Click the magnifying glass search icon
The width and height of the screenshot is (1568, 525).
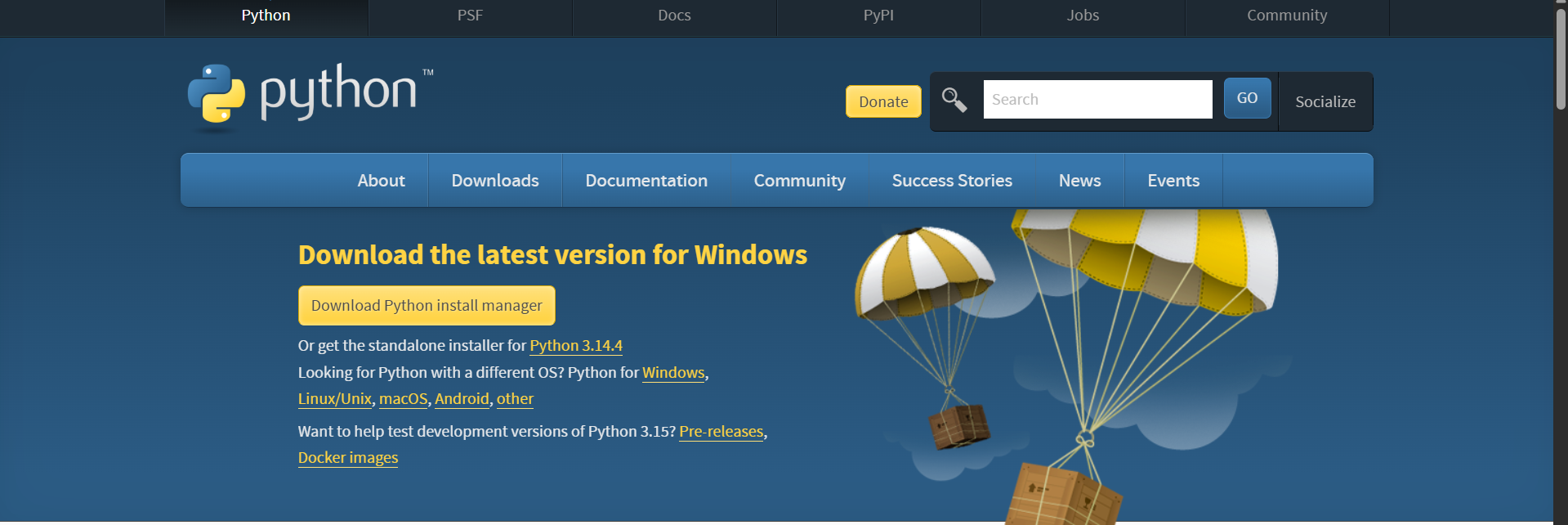coord(954,100)
